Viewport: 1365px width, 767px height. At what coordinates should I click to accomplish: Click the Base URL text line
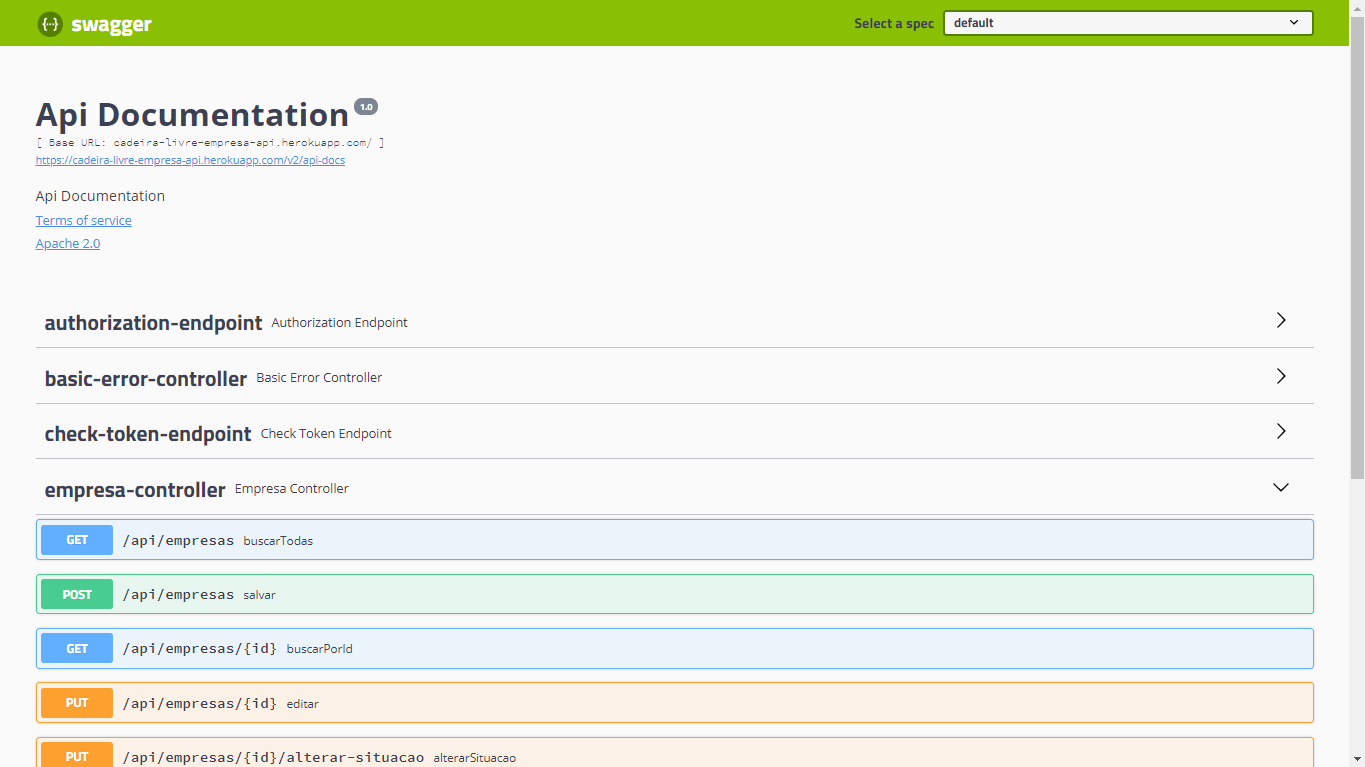(x=210, y=143)
